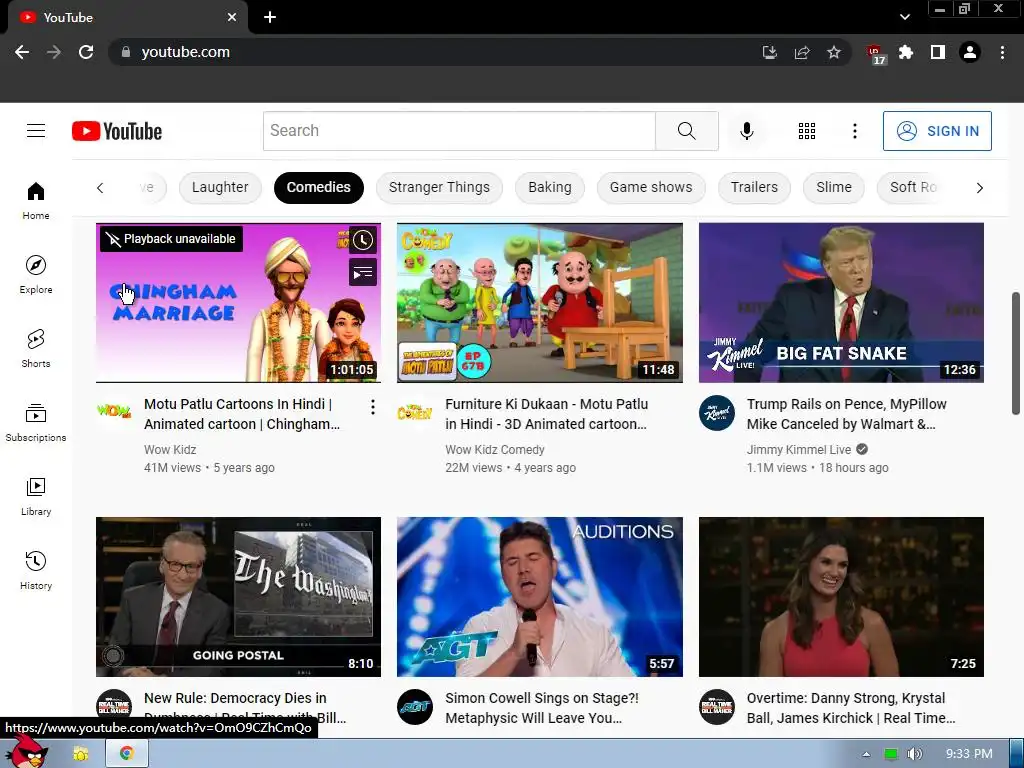Click the 9:33 PM taskbar clock
This screenshot has height=768, width=1024.
tap(968, 754)
